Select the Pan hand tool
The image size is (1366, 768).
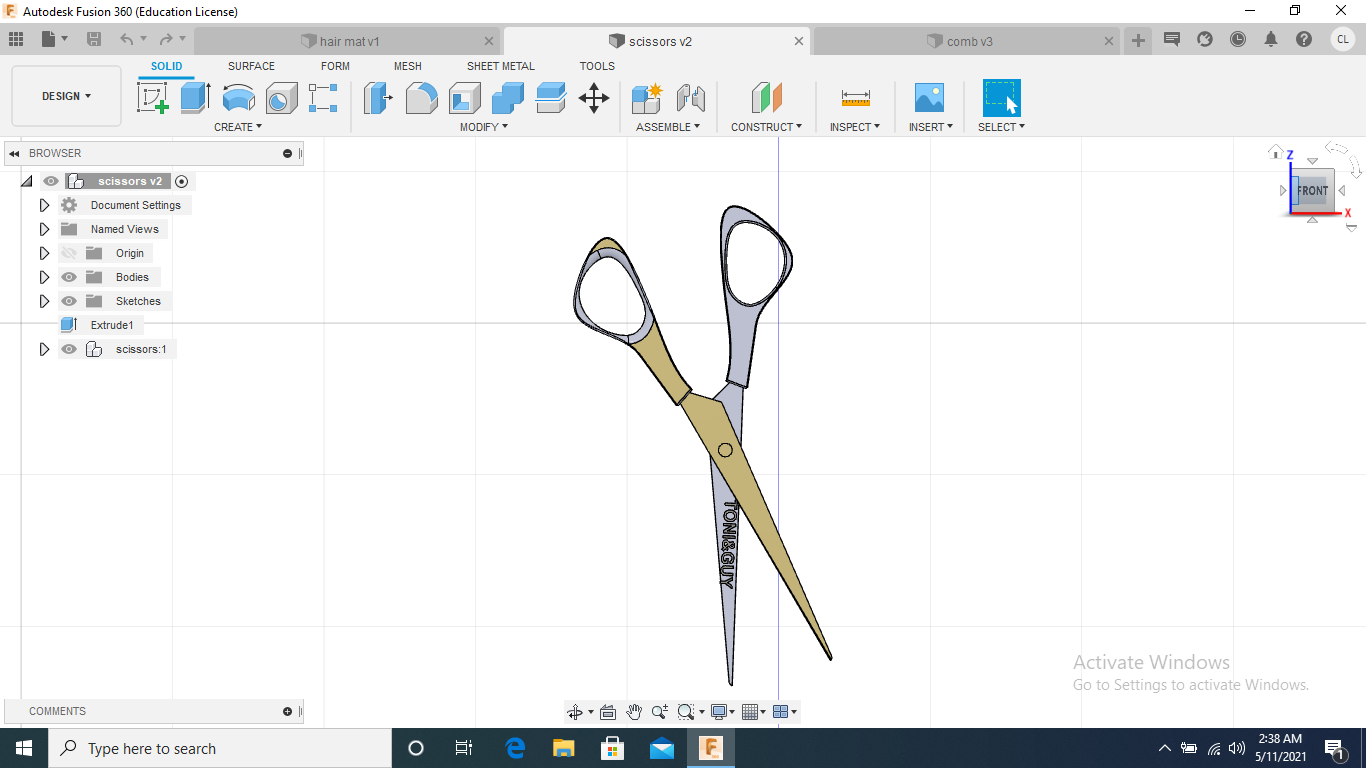(x=634, y=712)
